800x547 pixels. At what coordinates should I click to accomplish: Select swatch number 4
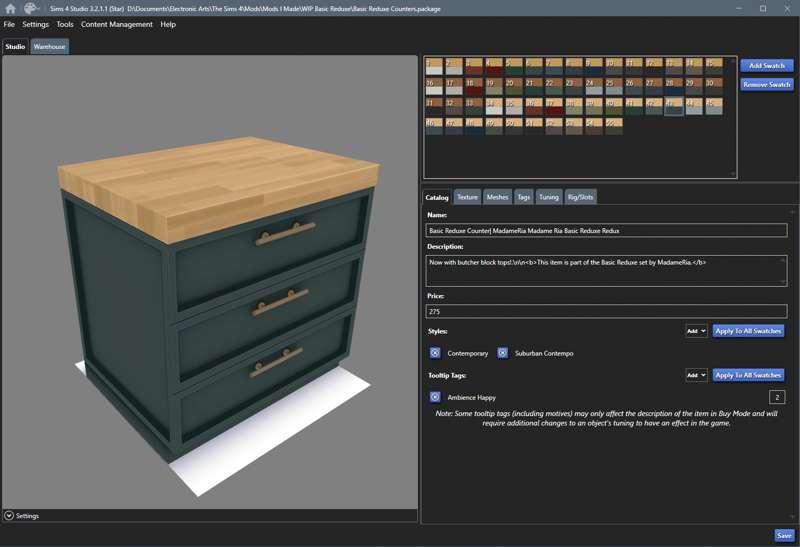coord(494,66)
